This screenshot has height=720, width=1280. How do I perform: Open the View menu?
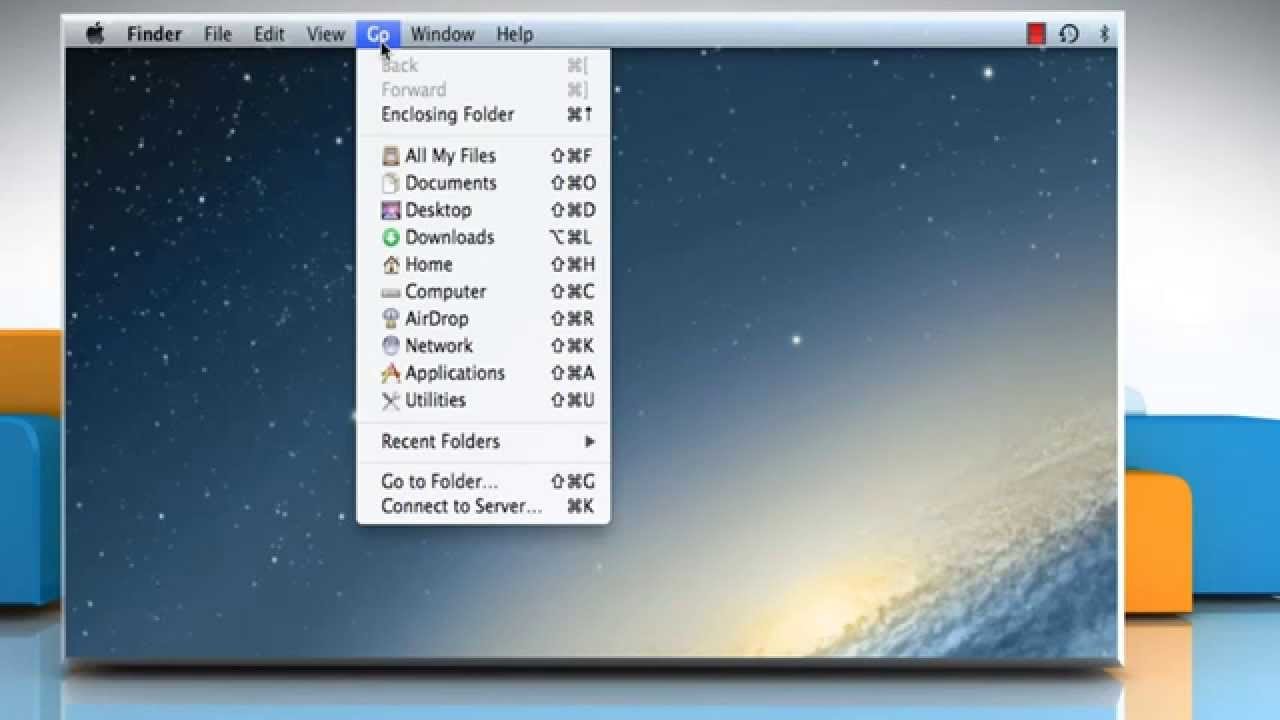(x=325, y=34)
